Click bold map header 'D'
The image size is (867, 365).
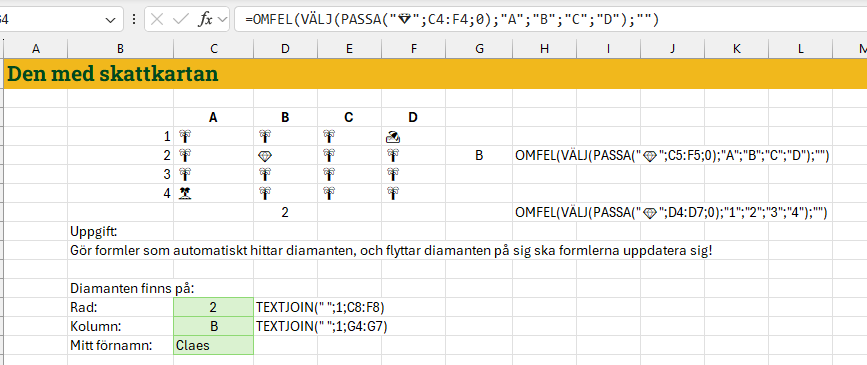414,117
